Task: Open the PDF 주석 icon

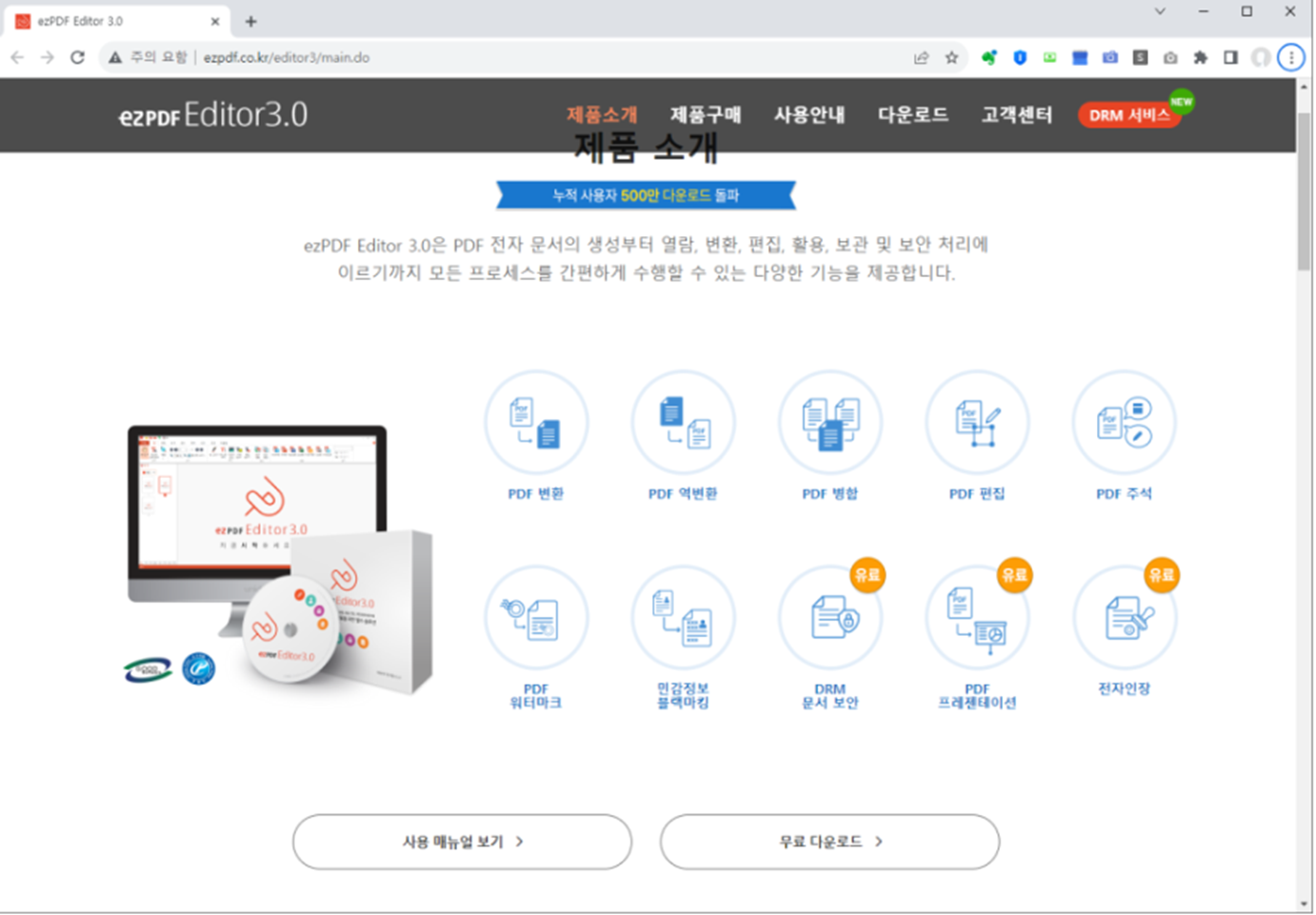Action: coord(1124,423)
